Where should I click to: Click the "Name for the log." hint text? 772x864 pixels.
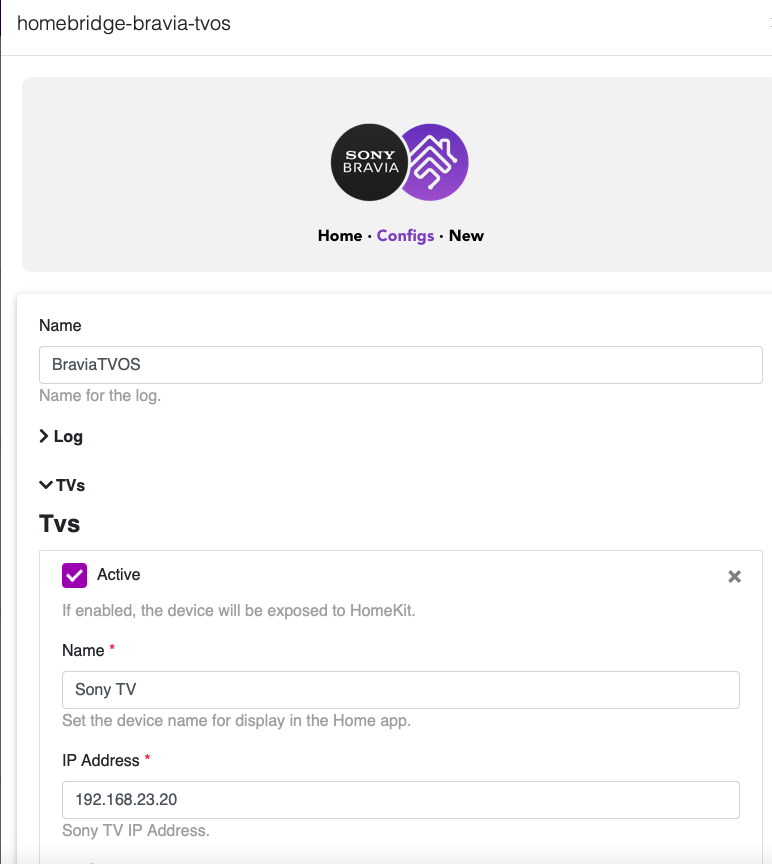click(x=100, y=395)
